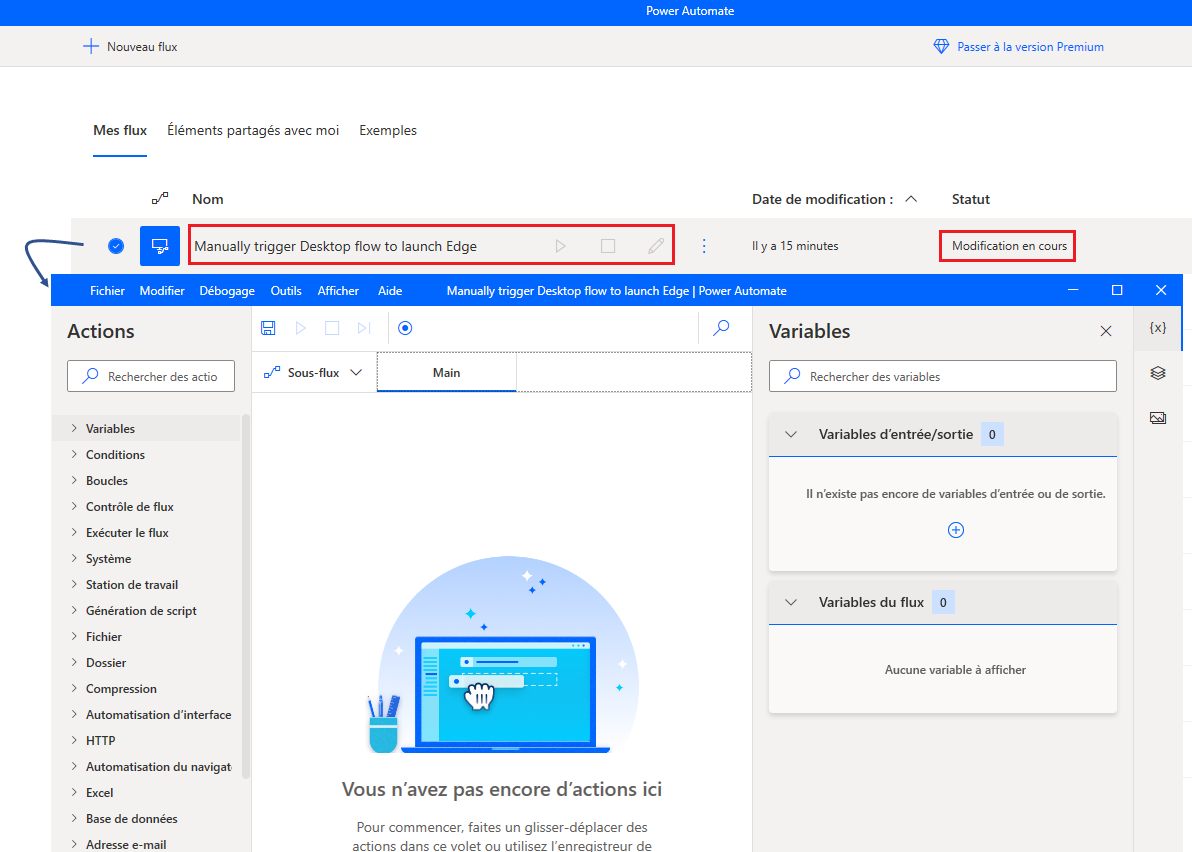Image resolution: width=1192 pixels, height=852 pixels.
Task: Edit the flow with the pencil icon
Action: (656, 246)
